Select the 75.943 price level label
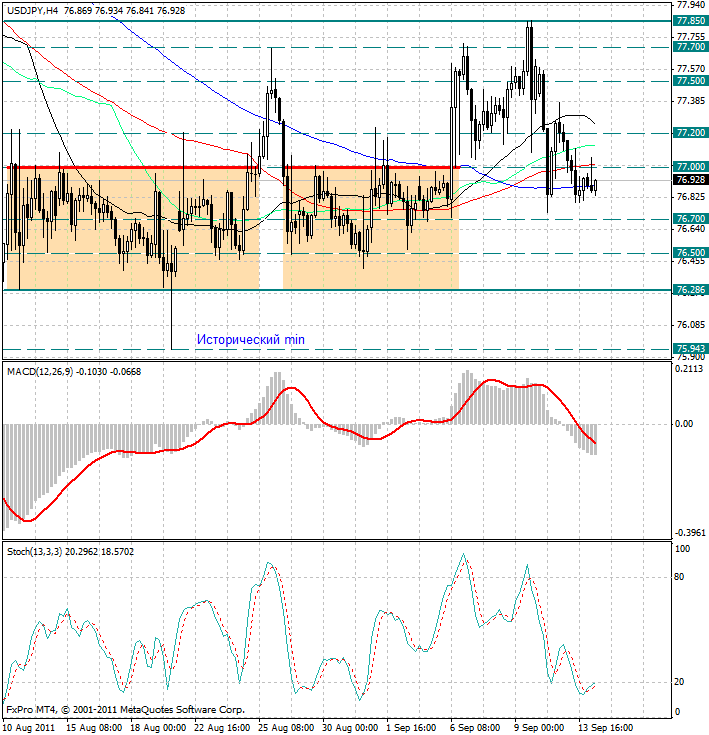The height and width of the screenshot is (735, 709). point(691,348)
